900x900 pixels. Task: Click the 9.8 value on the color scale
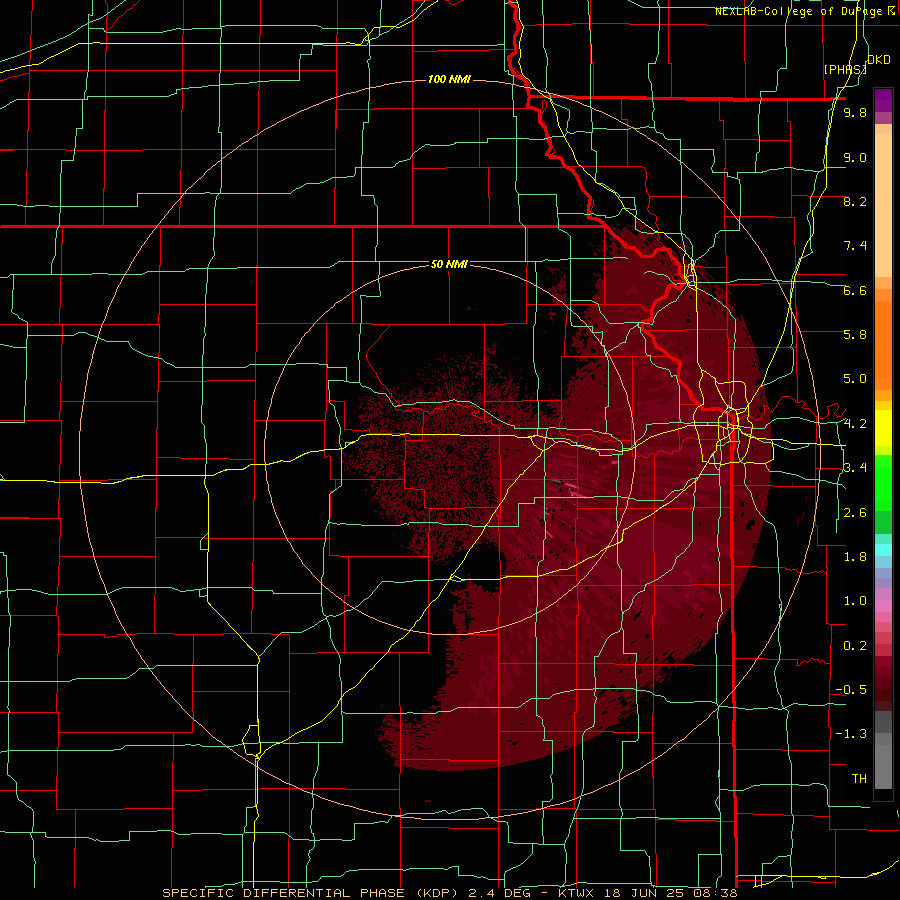click(855, 112)
